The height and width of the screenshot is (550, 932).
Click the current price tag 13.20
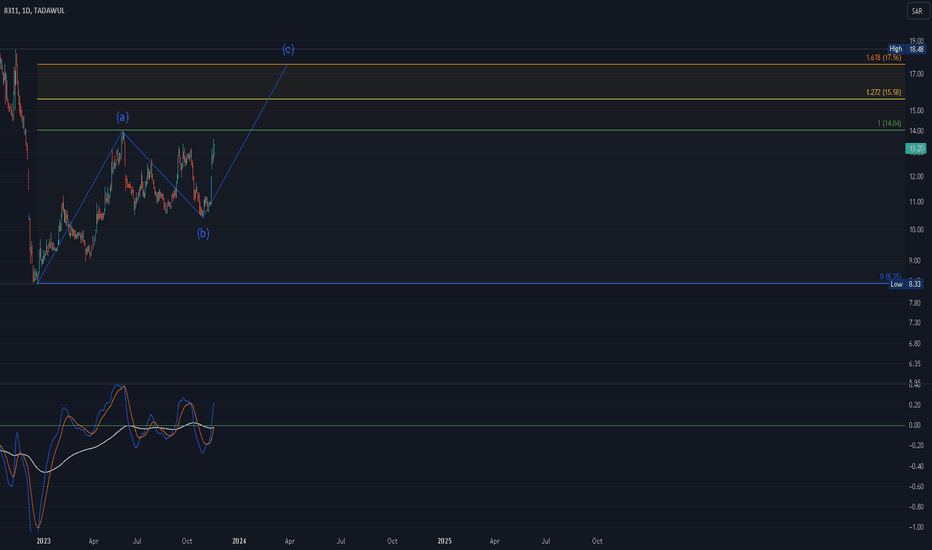[x=915, y=149]
